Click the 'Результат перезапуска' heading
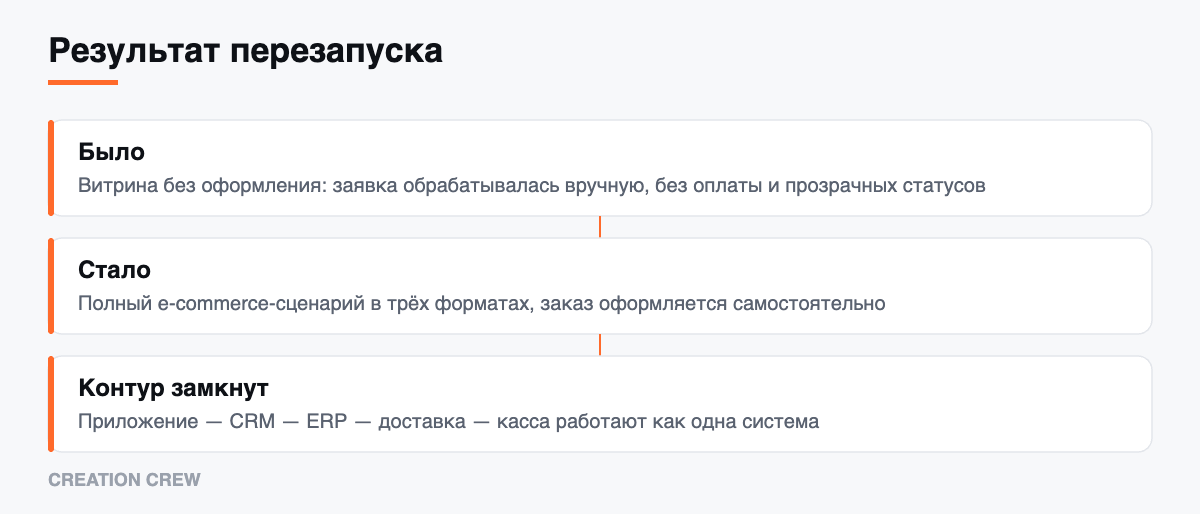 coord(245,50)
